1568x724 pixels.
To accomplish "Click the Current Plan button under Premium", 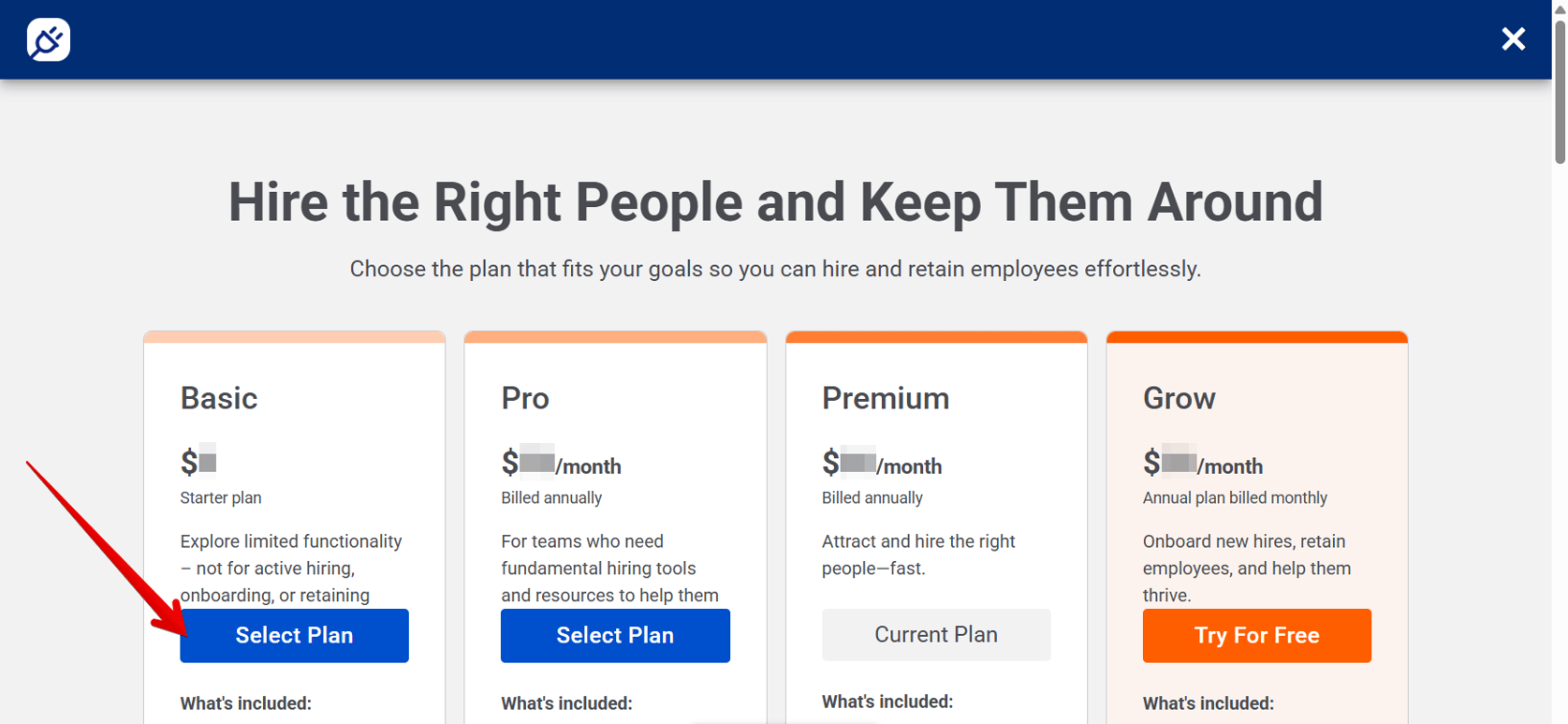I will point(936,634).
